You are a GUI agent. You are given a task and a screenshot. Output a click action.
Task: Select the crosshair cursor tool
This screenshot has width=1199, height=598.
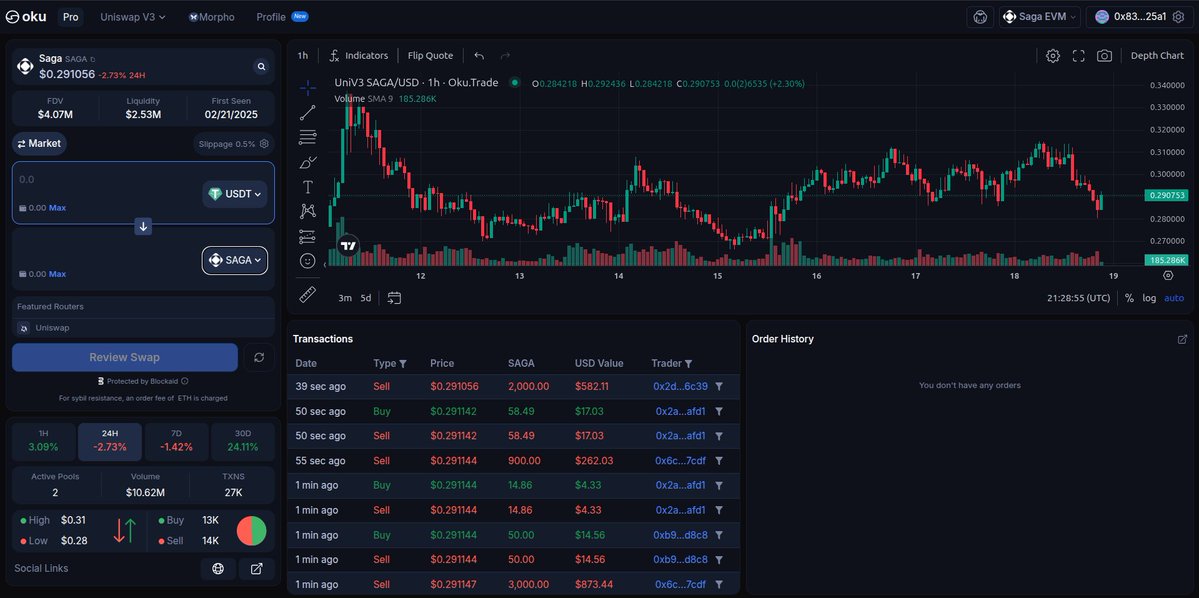pyautogui.click(x=307, y=88)
